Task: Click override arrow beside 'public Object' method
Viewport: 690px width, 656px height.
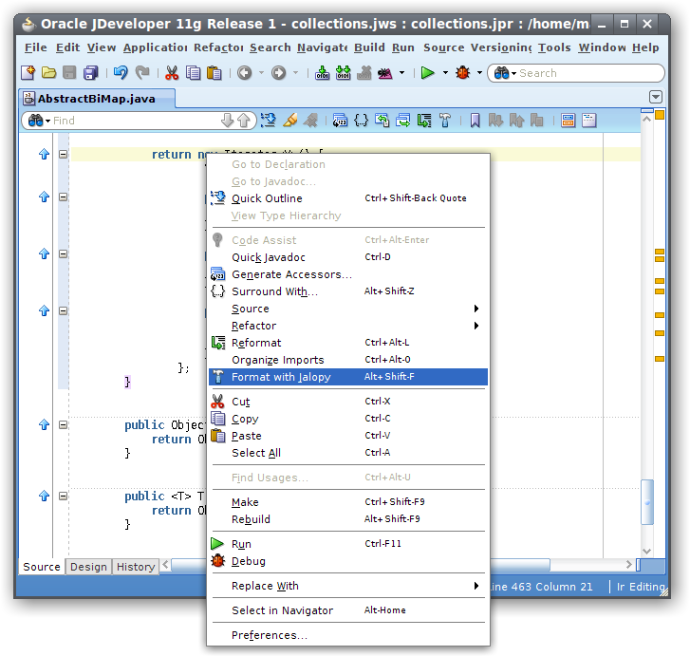Action: click(44, 425)
